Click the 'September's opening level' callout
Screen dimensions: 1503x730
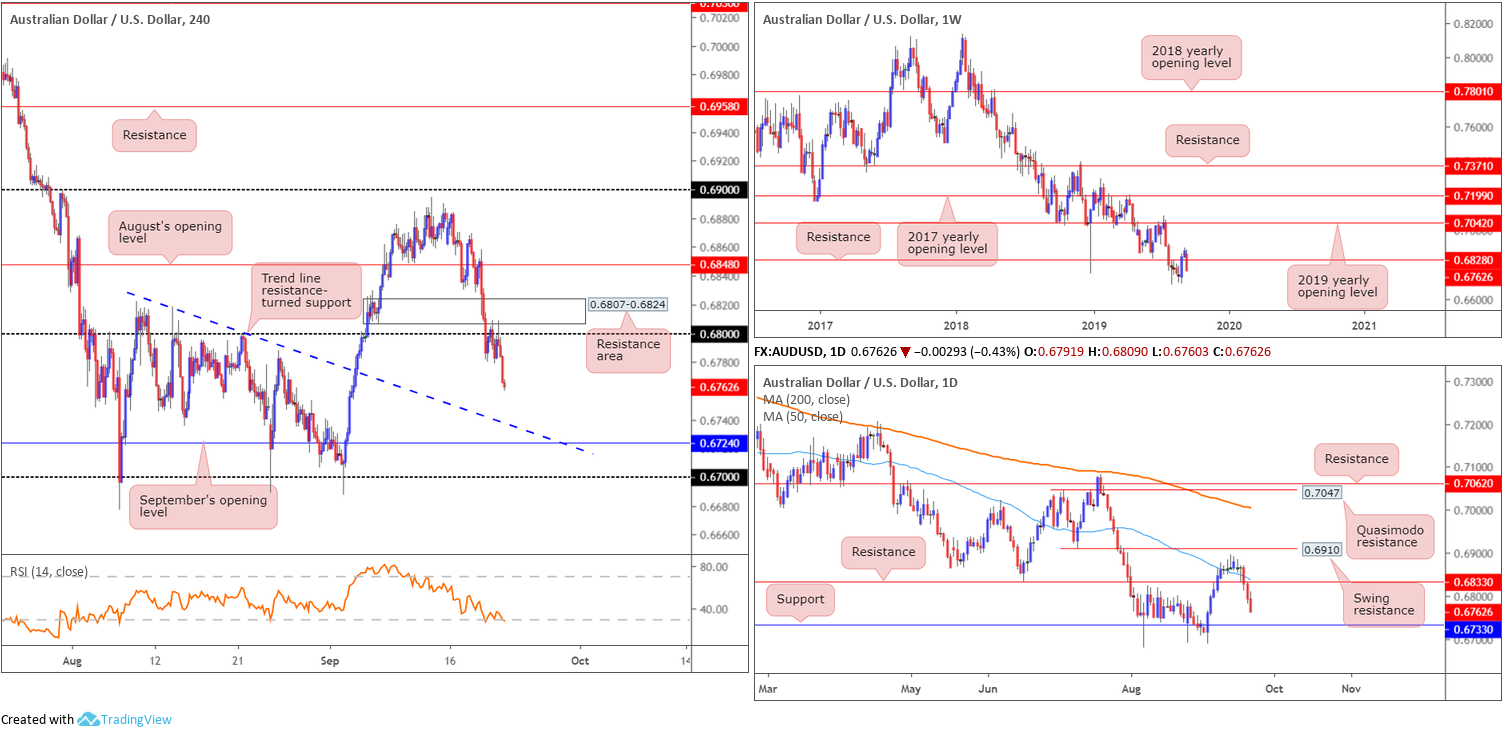(203, 505)
